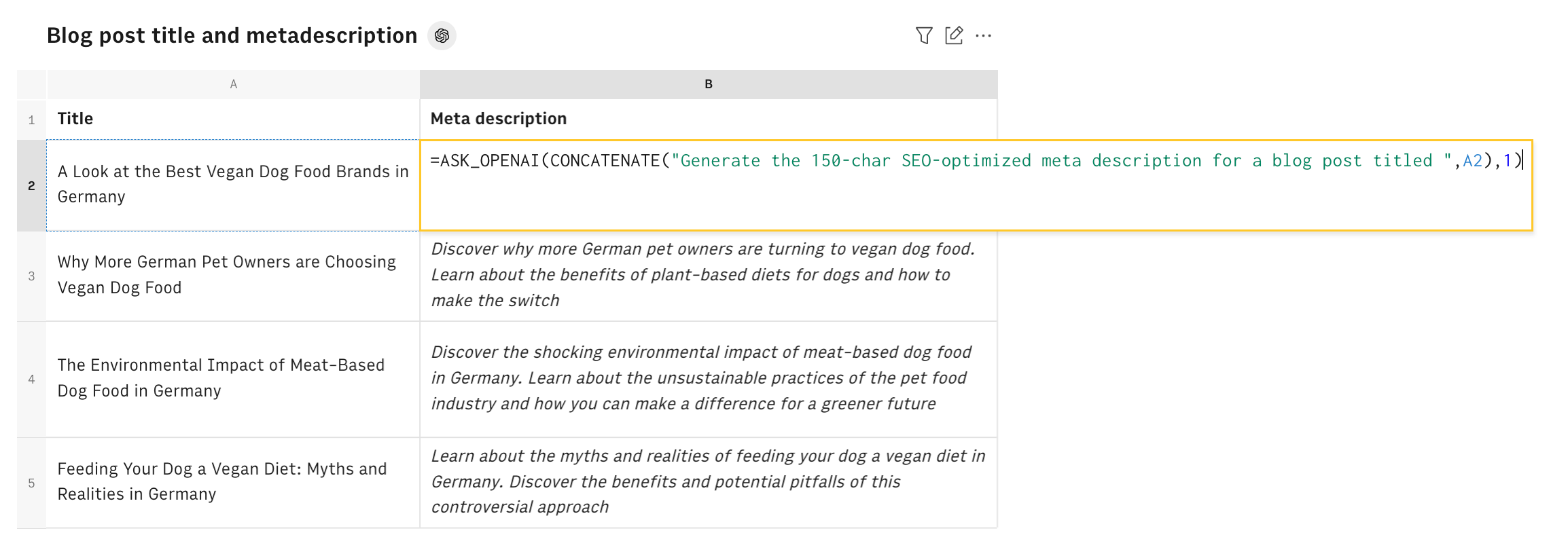Open the three-dot more options menu
The height and width of the screenshot is (554, 1568).
click(x=983, y=35)
